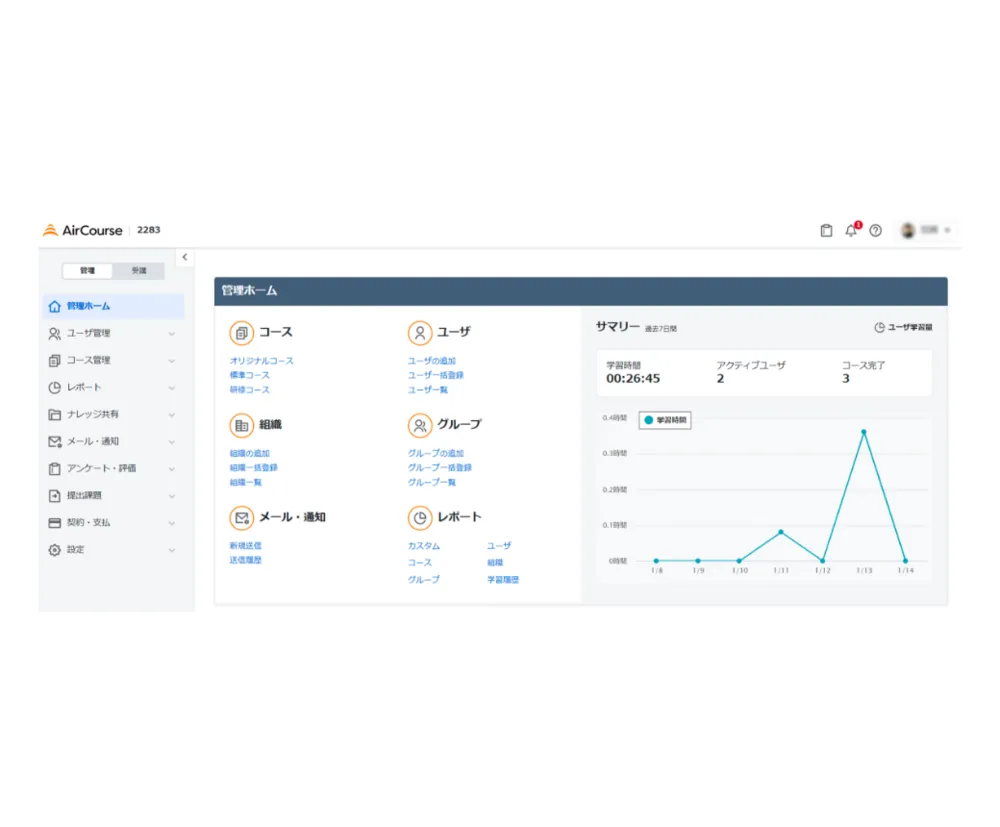Click the 1/13 peak data point on chart

coord(863,432)
